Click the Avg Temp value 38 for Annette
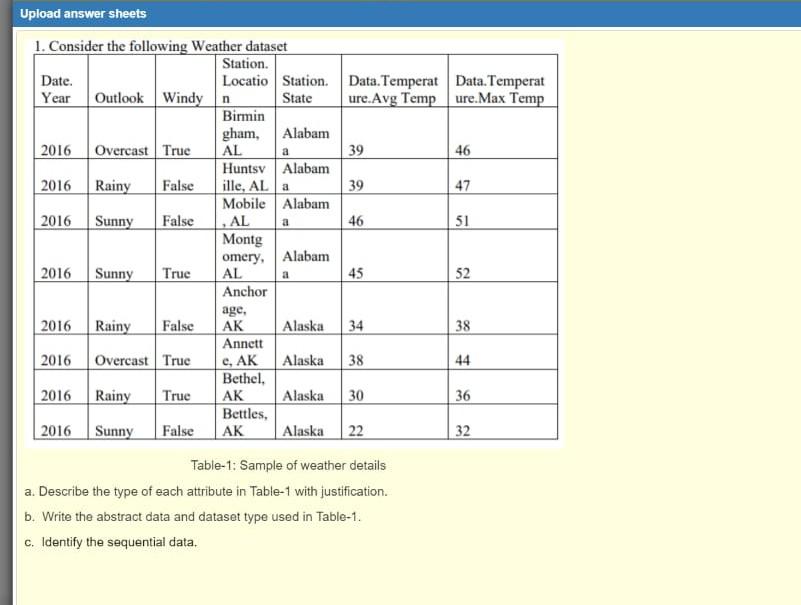This screenshot has height=605, width=801. coord(356,360)
